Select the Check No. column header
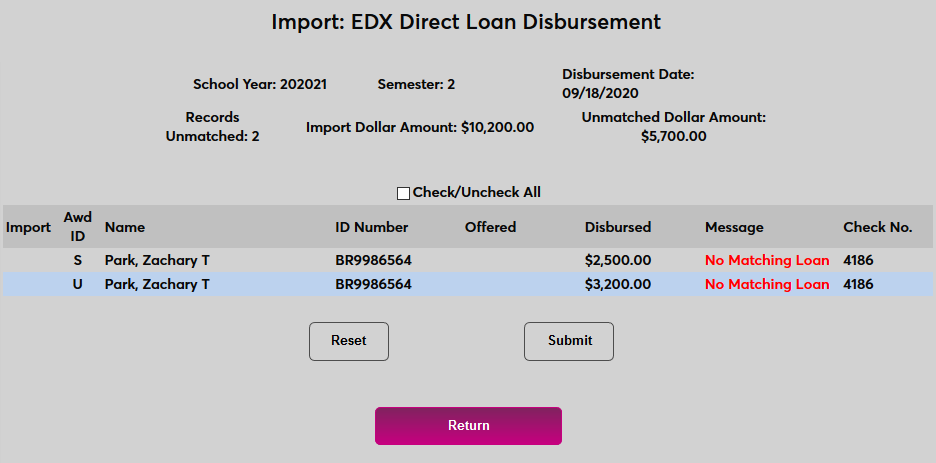936x463 pixels. pyautogui.click(x=878, y=227)
